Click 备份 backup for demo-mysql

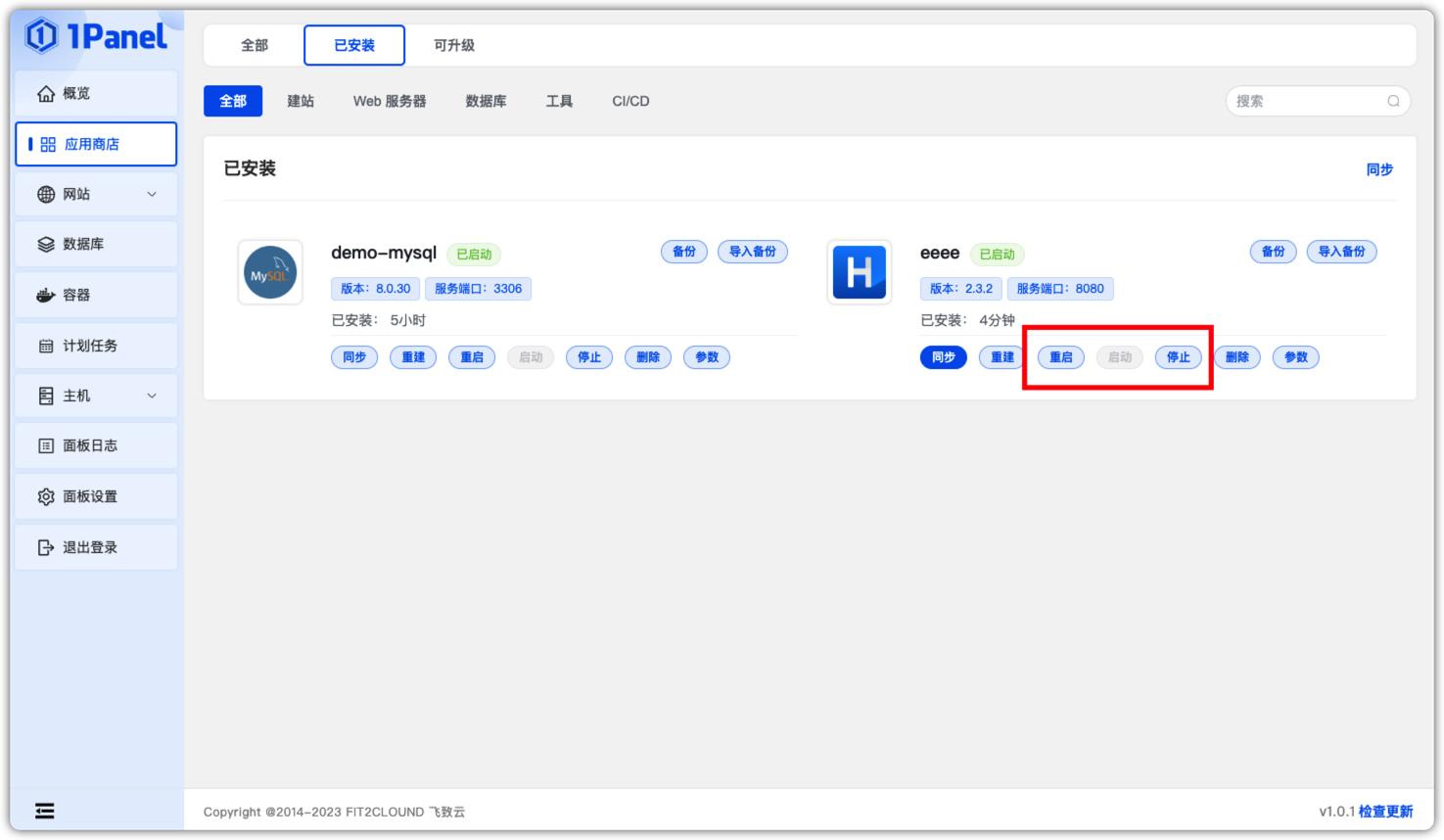684,252
